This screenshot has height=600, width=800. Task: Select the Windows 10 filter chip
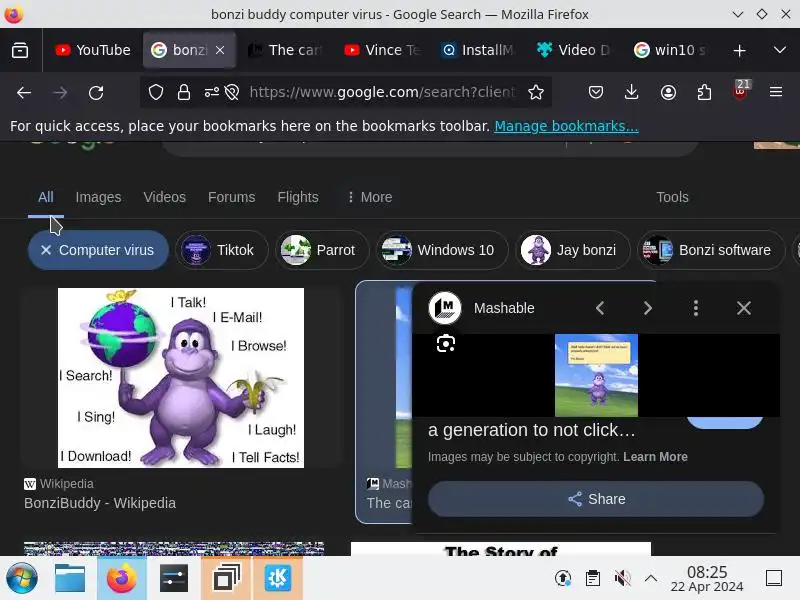(x=442, y=250)
